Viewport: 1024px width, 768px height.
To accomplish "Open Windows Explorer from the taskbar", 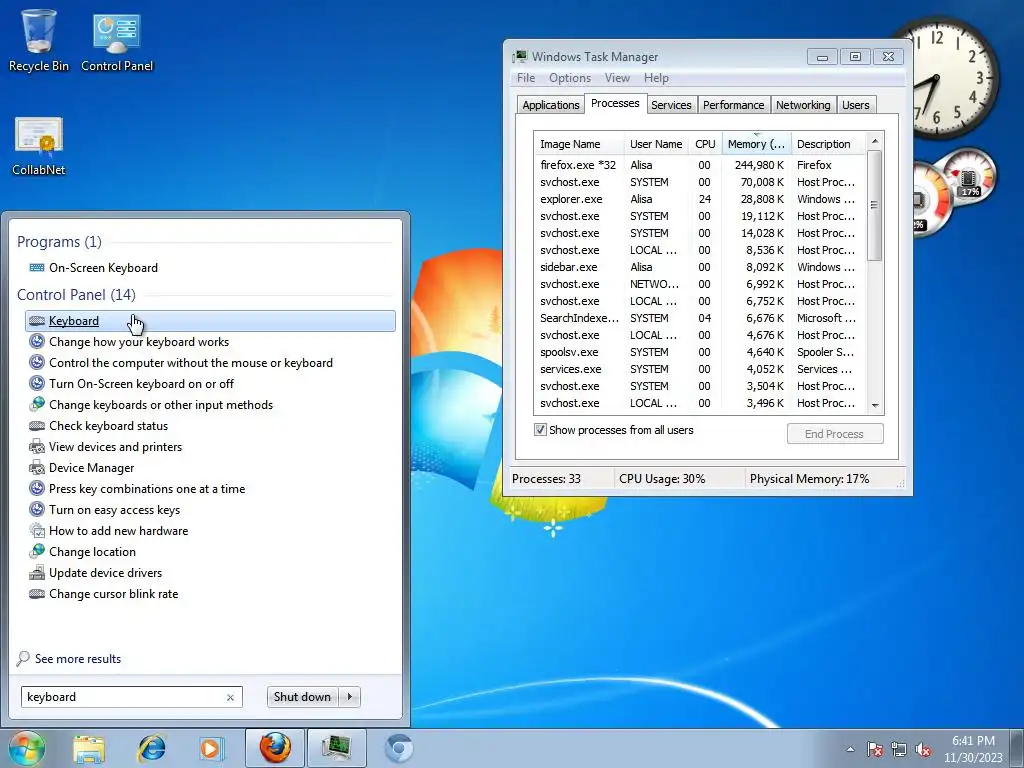I will point(89,748).
